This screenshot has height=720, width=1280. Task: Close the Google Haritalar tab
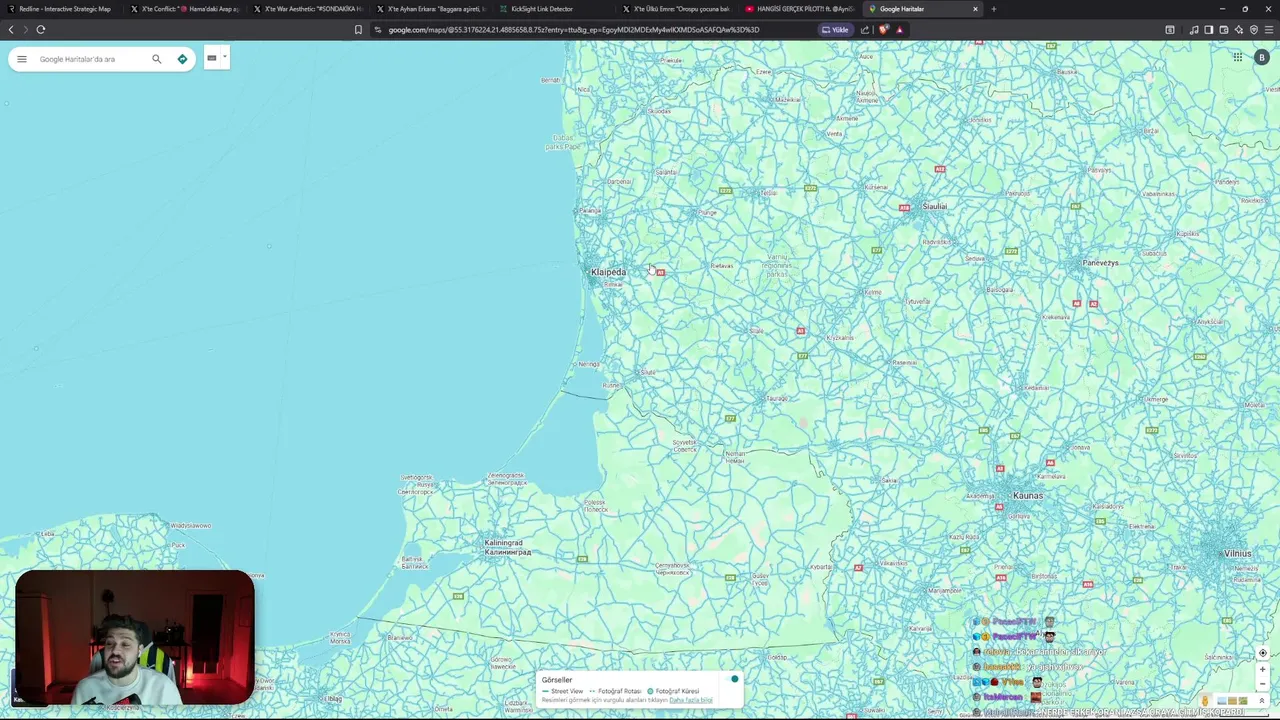click(x=975, y=9)
